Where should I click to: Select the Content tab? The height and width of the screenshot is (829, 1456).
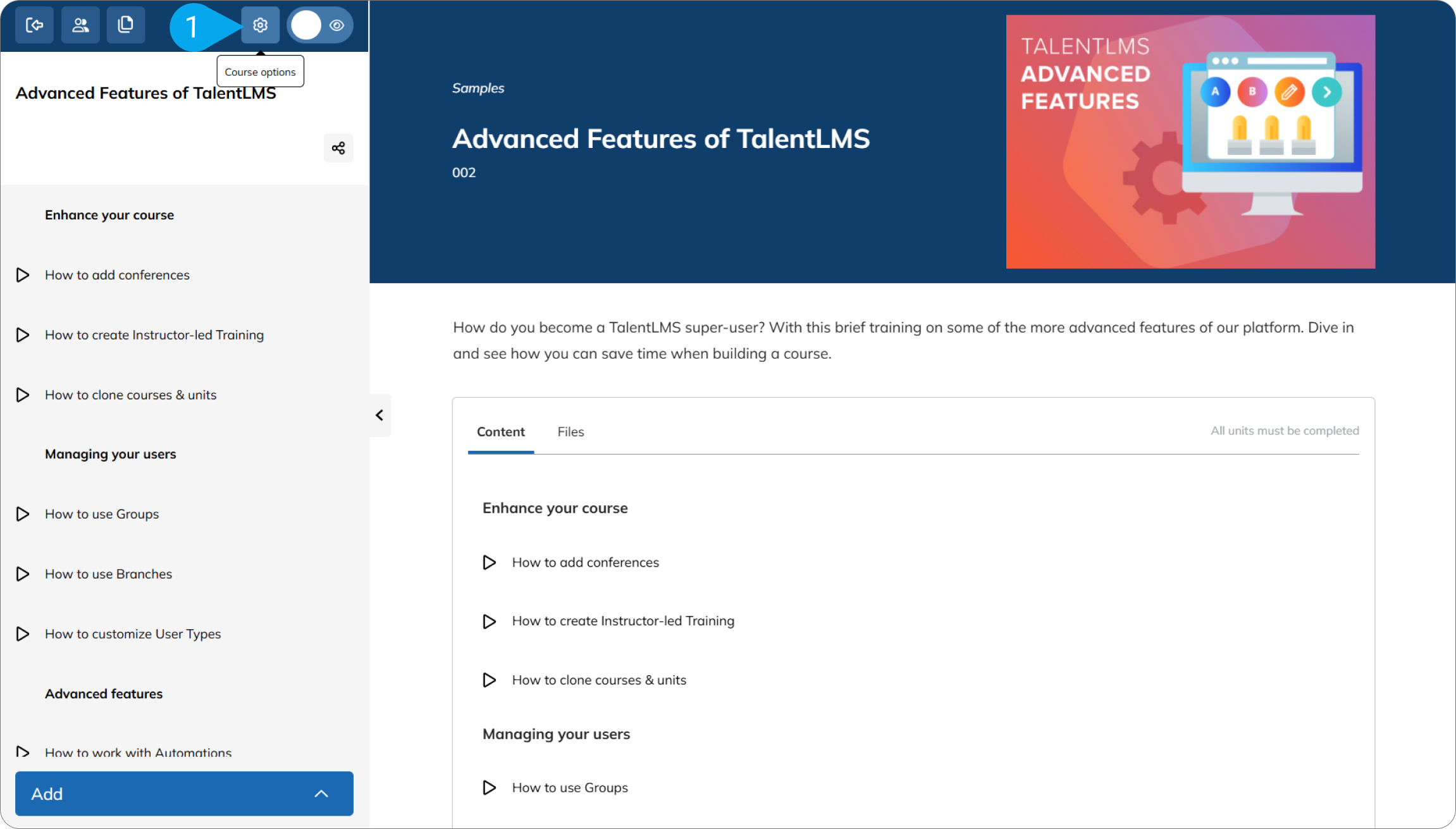(x=500, y=432)
